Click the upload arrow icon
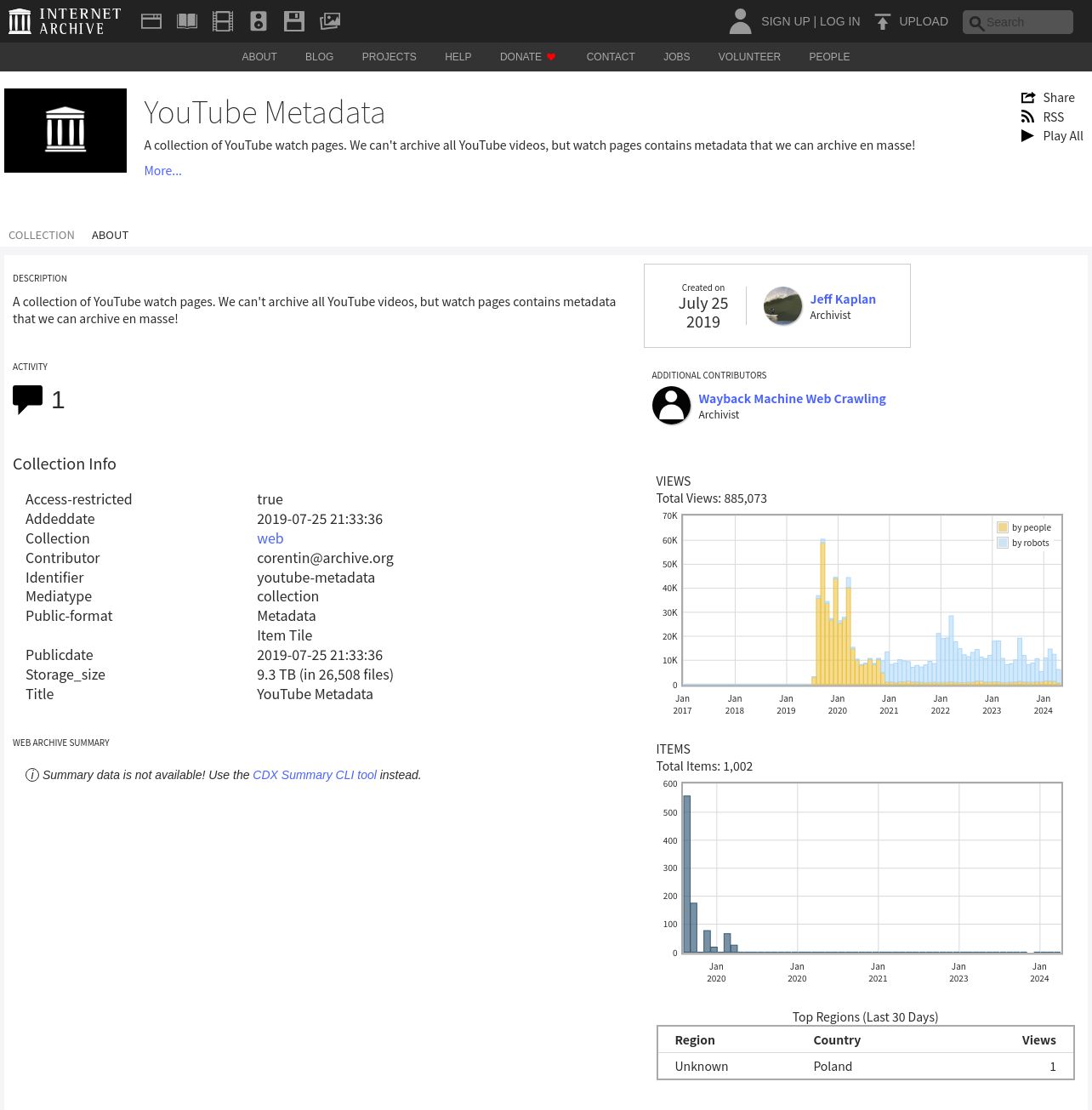This screenshot has width=1092, height=1110. (883, 21)
